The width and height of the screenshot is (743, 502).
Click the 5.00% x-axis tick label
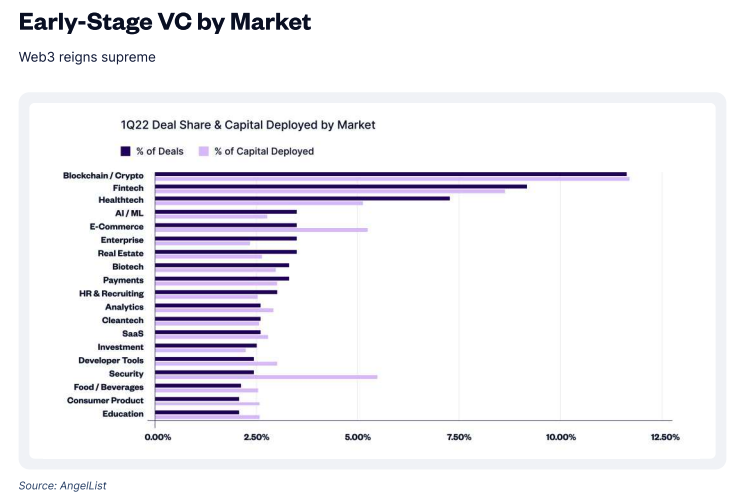click(x=358, y=437)
